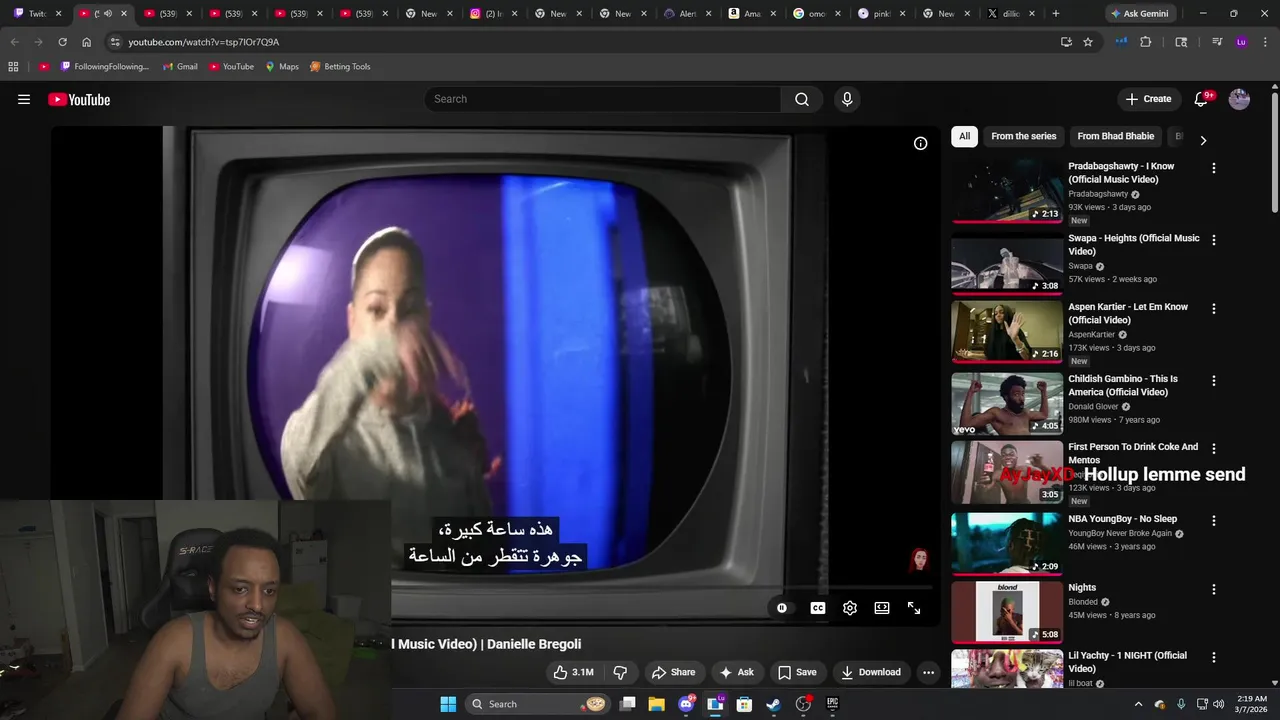
Task: Open Chrome extensions puzzle icon
Action: (x=1146, y=42)
